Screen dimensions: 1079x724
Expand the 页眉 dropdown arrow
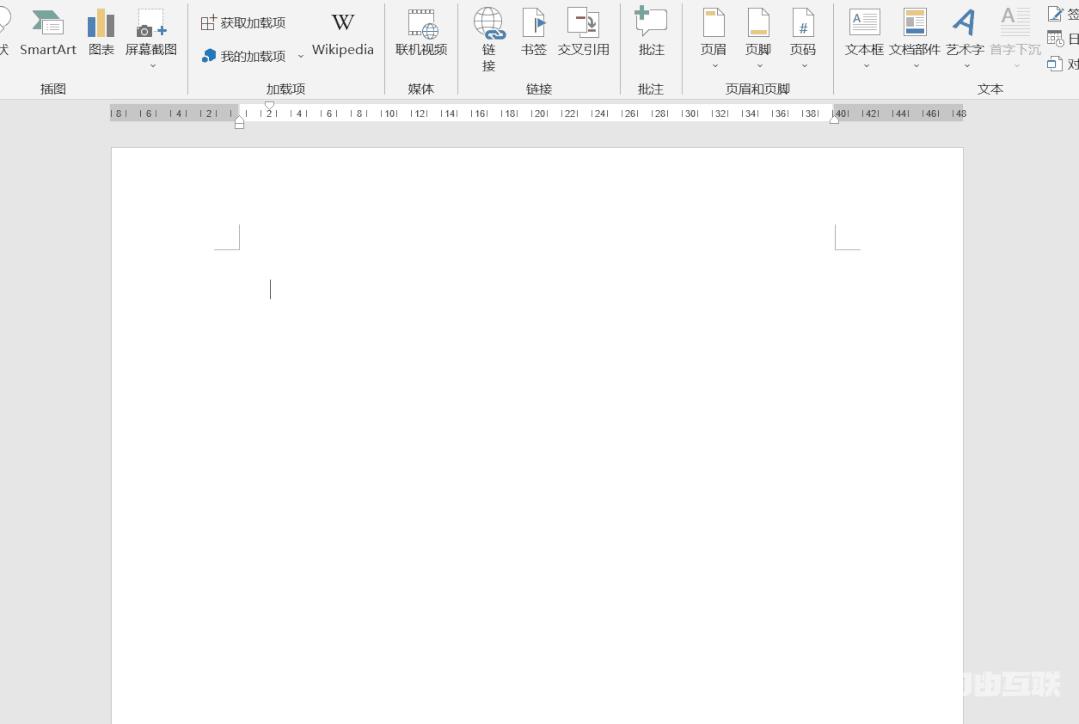tap(715, 66)
